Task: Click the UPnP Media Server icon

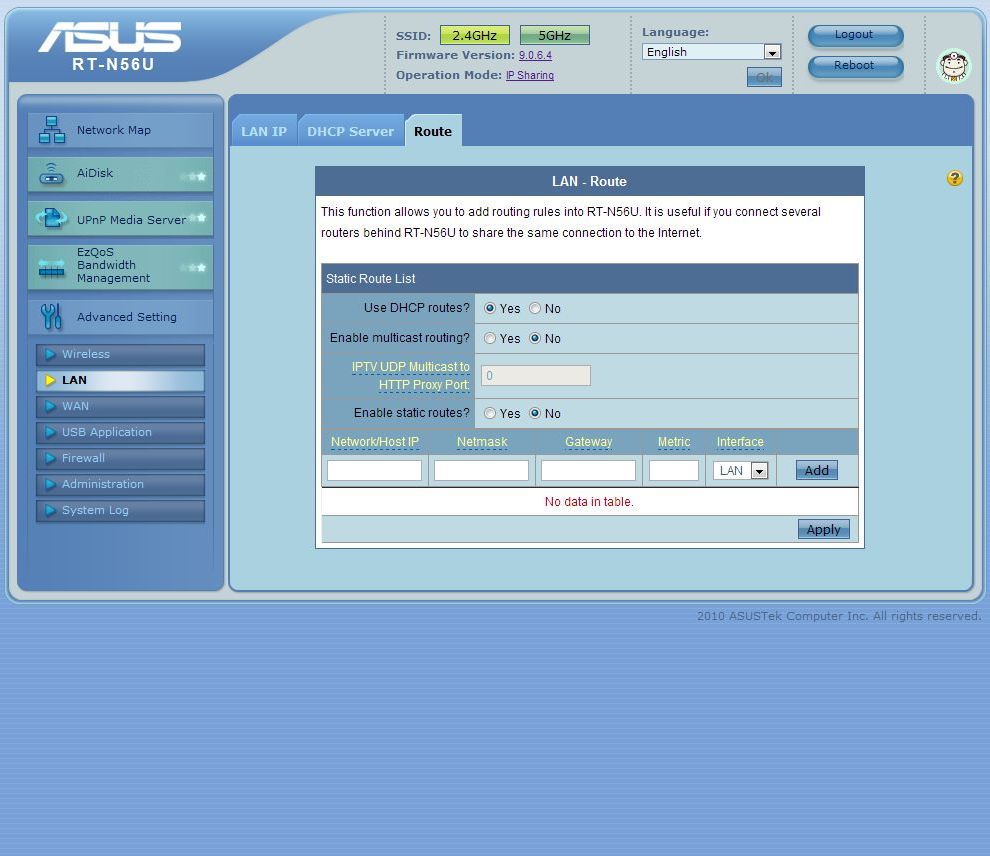Action: pyautogui.click(x=51, y=219)
